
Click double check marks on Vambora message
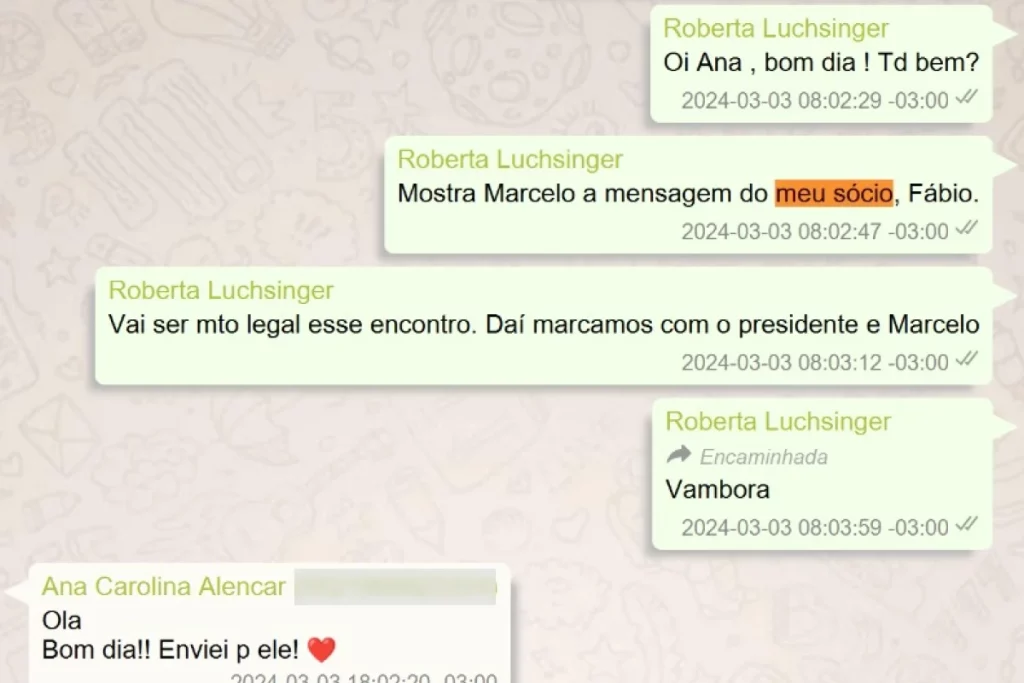pyautogui.click(x=967, y=524)
